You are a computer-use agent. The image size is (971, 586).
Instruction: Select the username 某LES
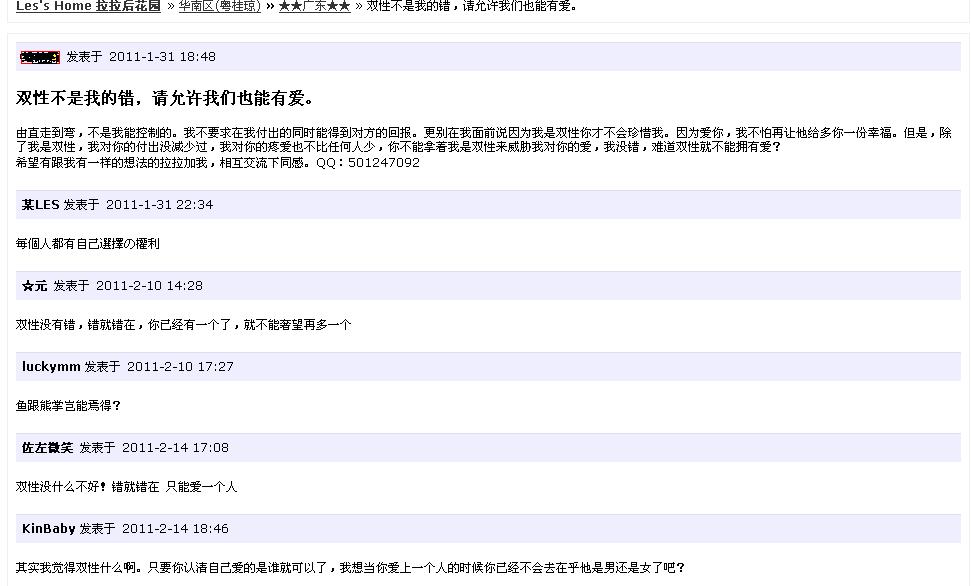(x=40, y=205)
